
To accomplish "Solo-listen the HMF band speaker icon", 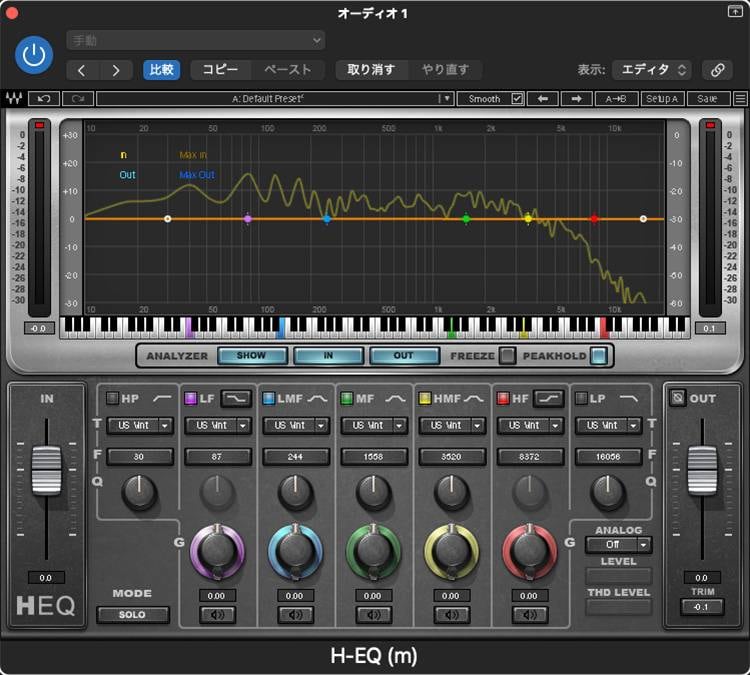I will (x=452, y=615).
